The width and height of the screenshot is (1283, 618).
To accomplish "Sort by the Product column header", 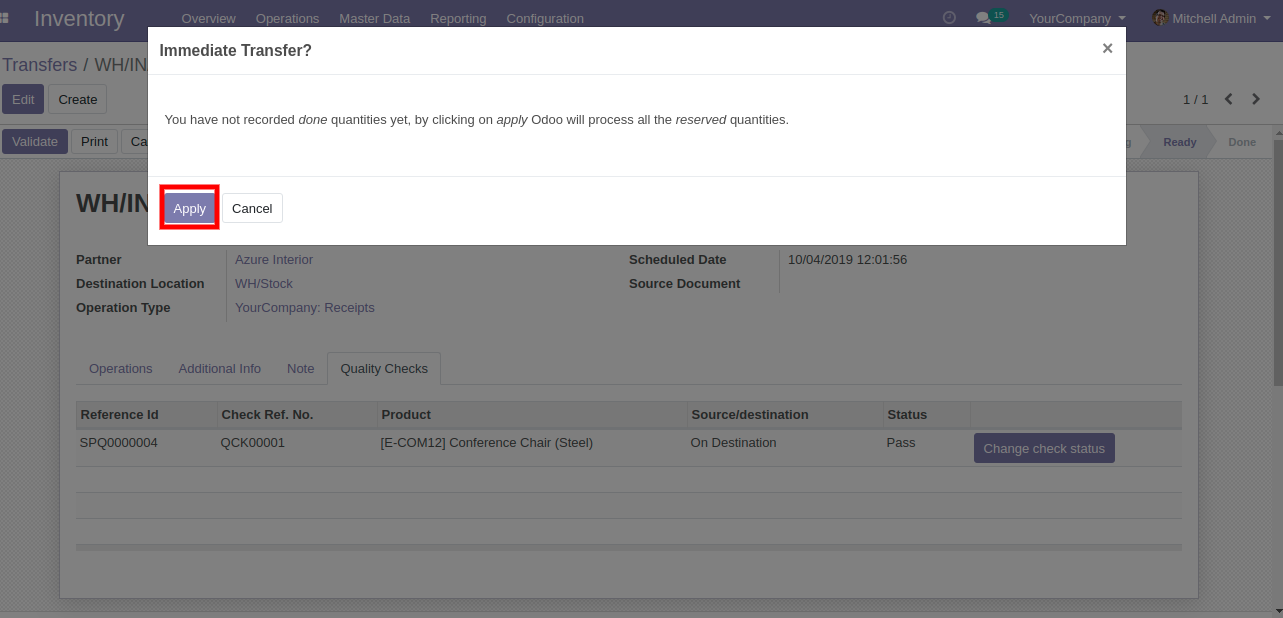I will point(406,414).
